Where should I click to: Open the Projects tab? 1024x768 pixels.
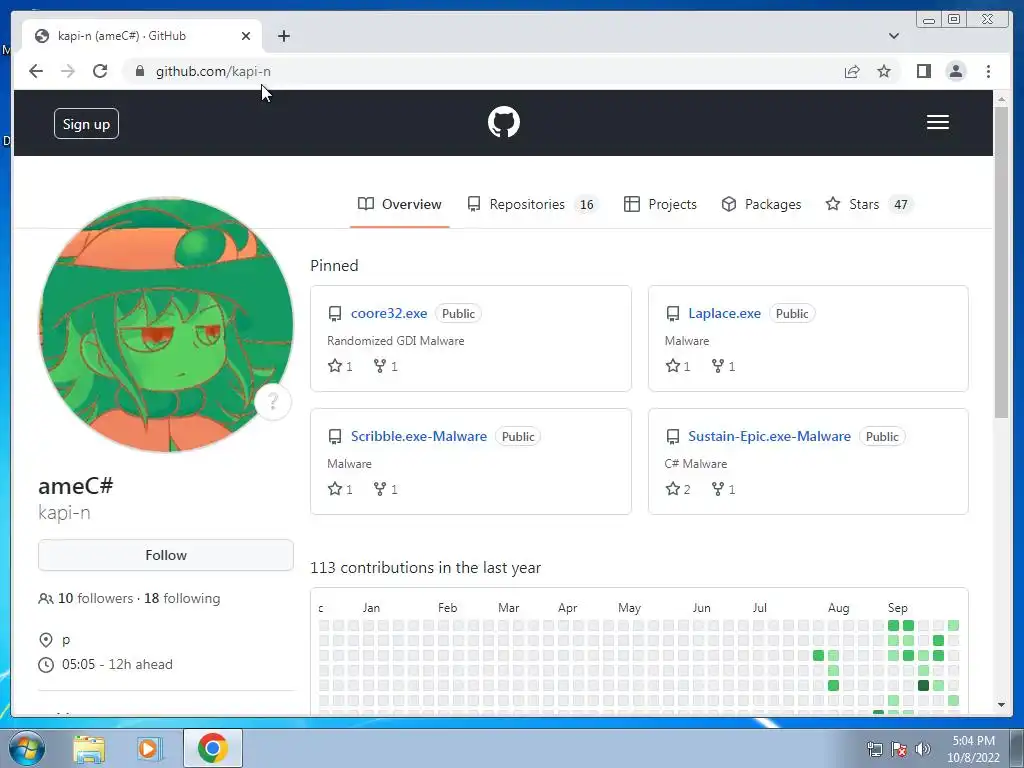660,204
